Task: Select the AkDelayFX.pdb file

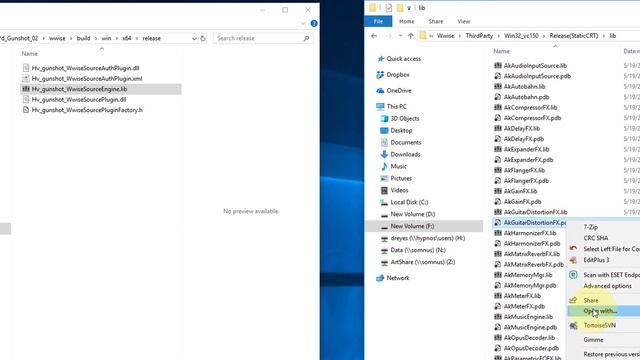Action: pyautogui.click(x=523, y=139)
